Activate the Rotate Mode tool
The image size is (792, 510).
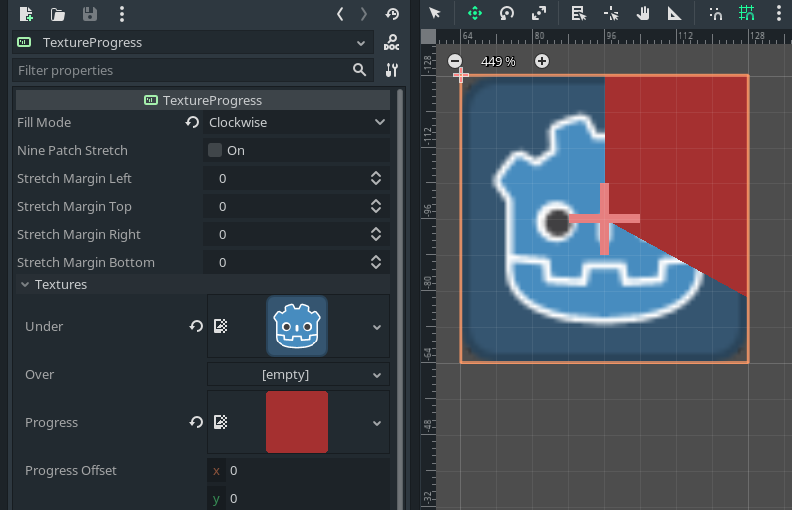(x=507, y=13)
